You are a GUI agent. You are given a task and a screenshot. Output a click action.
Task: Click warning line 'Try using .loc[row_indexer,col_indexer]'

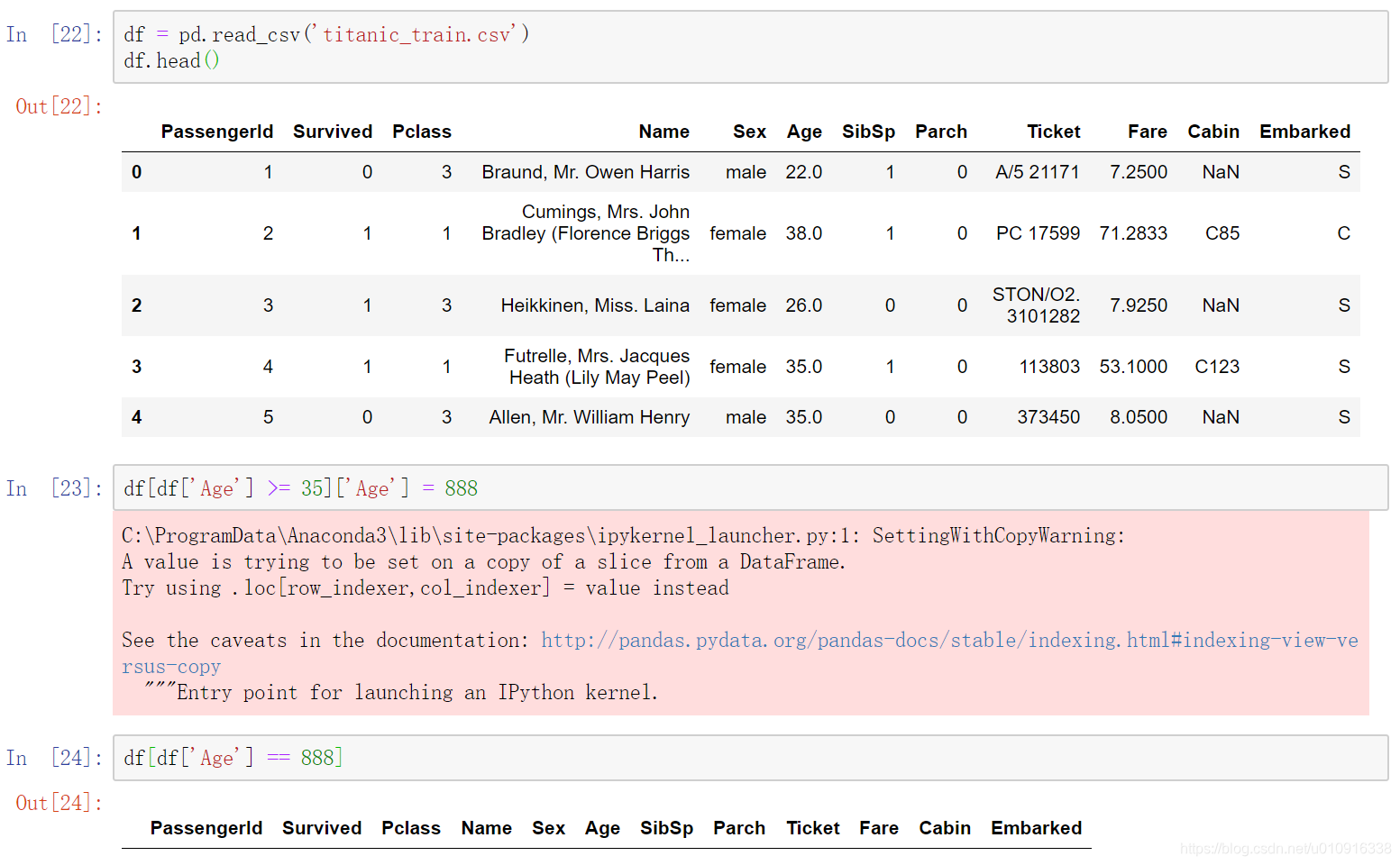point(336,588)
